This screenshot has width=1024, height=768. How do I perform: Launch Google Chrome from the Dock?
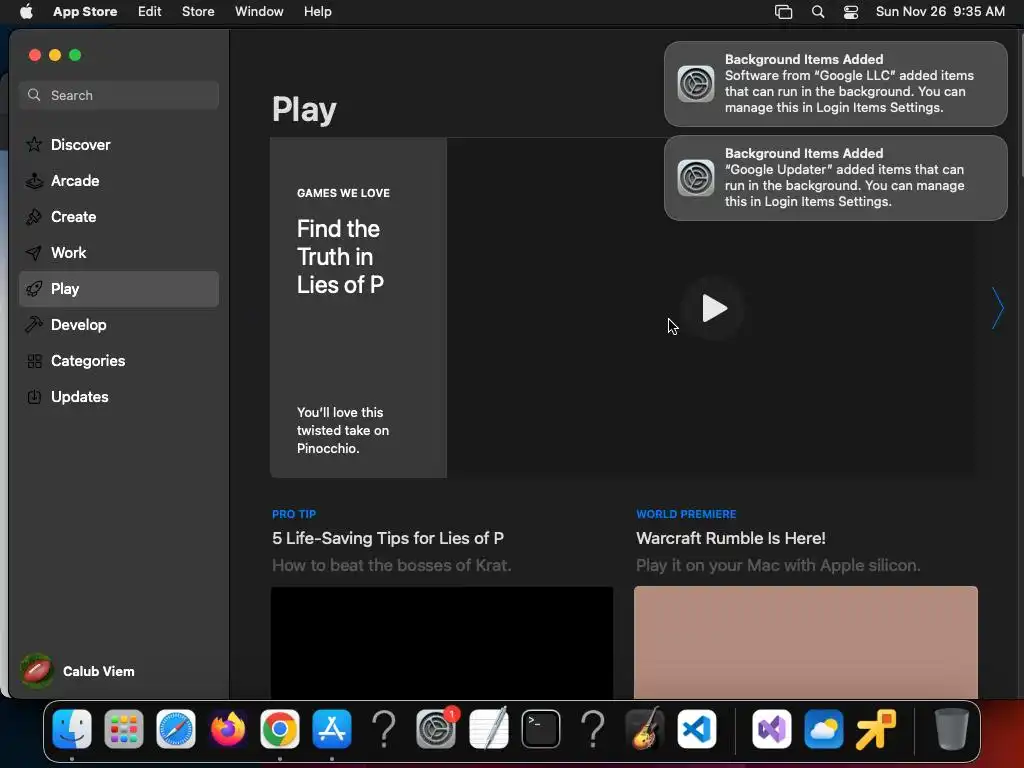coord(280,729)
